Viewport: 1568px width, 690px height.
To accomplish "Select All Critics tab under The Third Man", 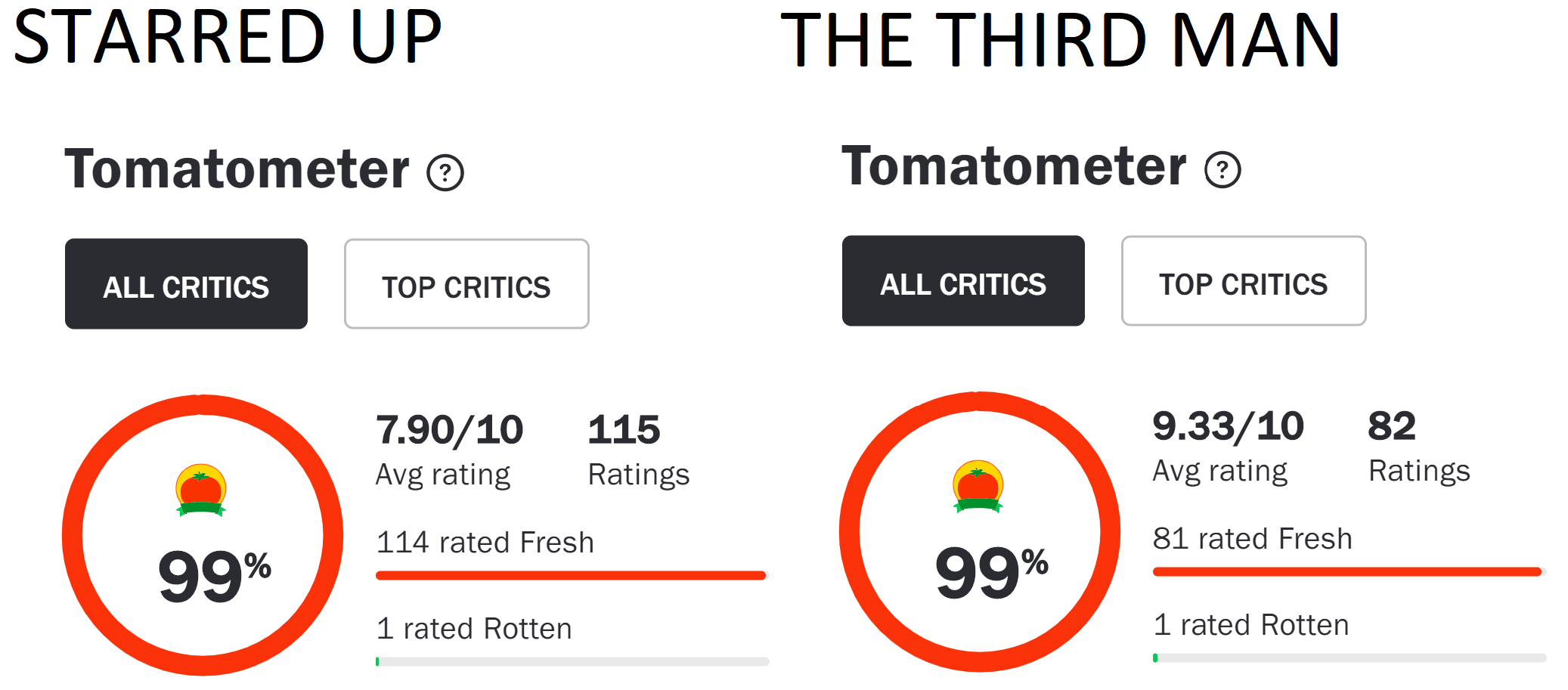I will click(x=963, y=281).
